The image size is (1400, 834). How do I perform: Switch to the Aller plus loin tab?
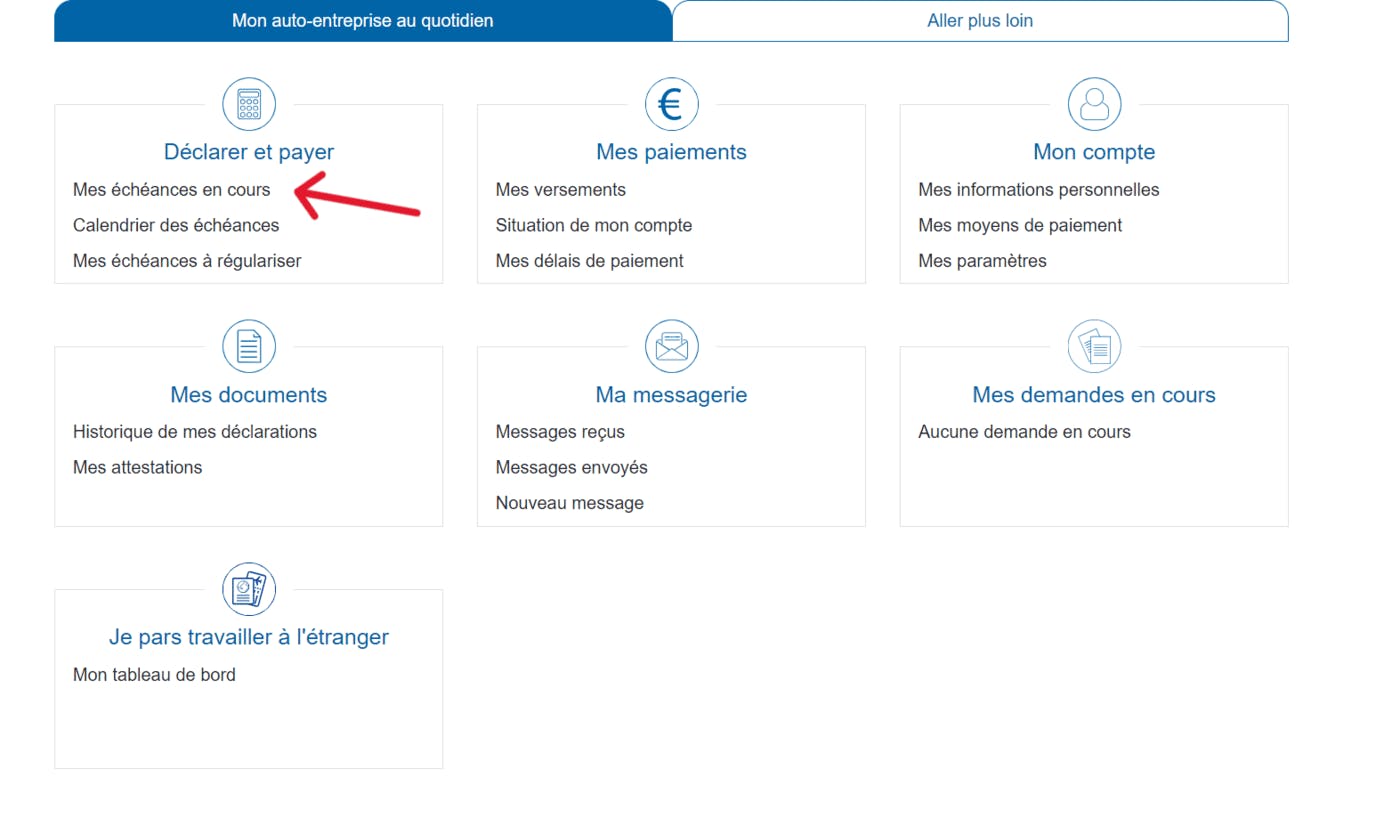coord(980,20)
